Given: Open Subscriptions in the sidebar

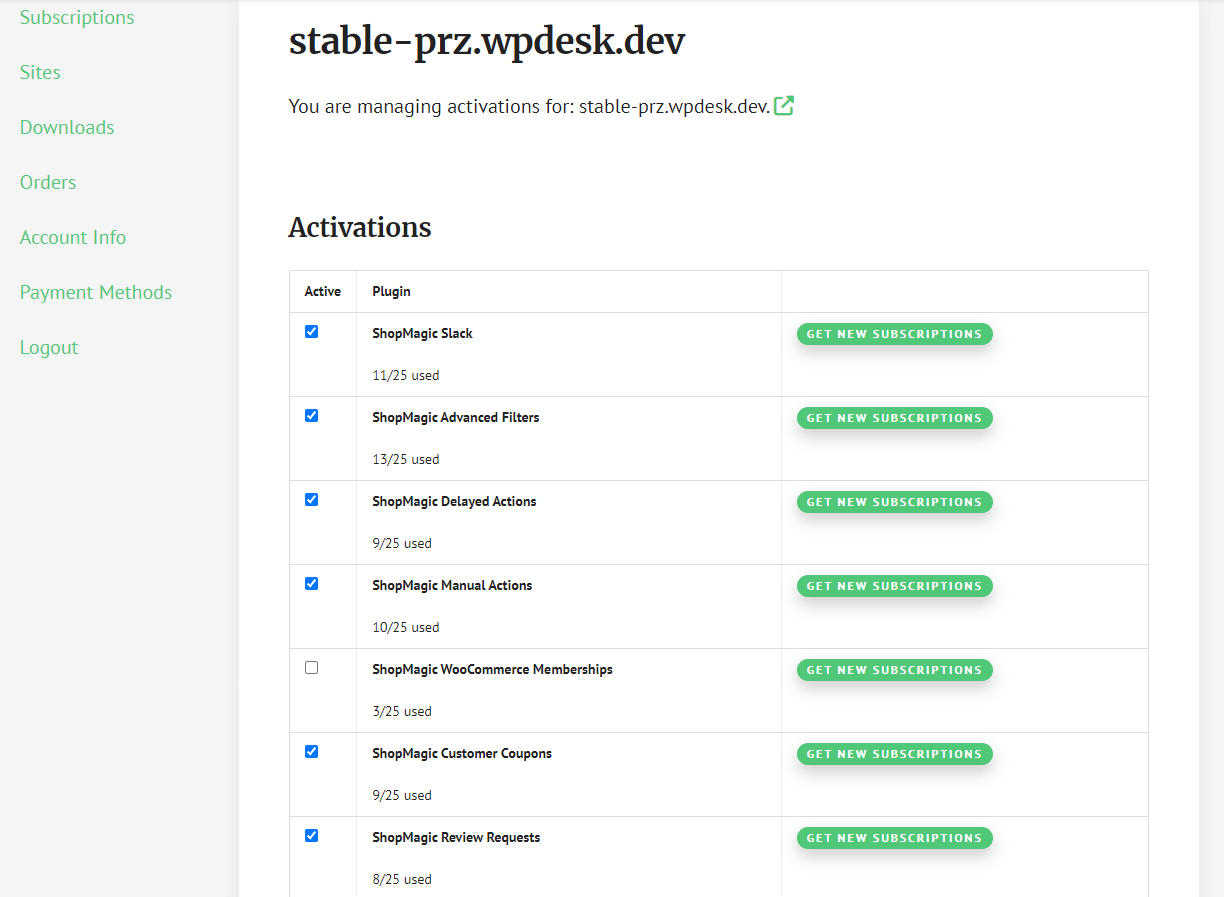Looking at the screenshot, I should 77,17.
